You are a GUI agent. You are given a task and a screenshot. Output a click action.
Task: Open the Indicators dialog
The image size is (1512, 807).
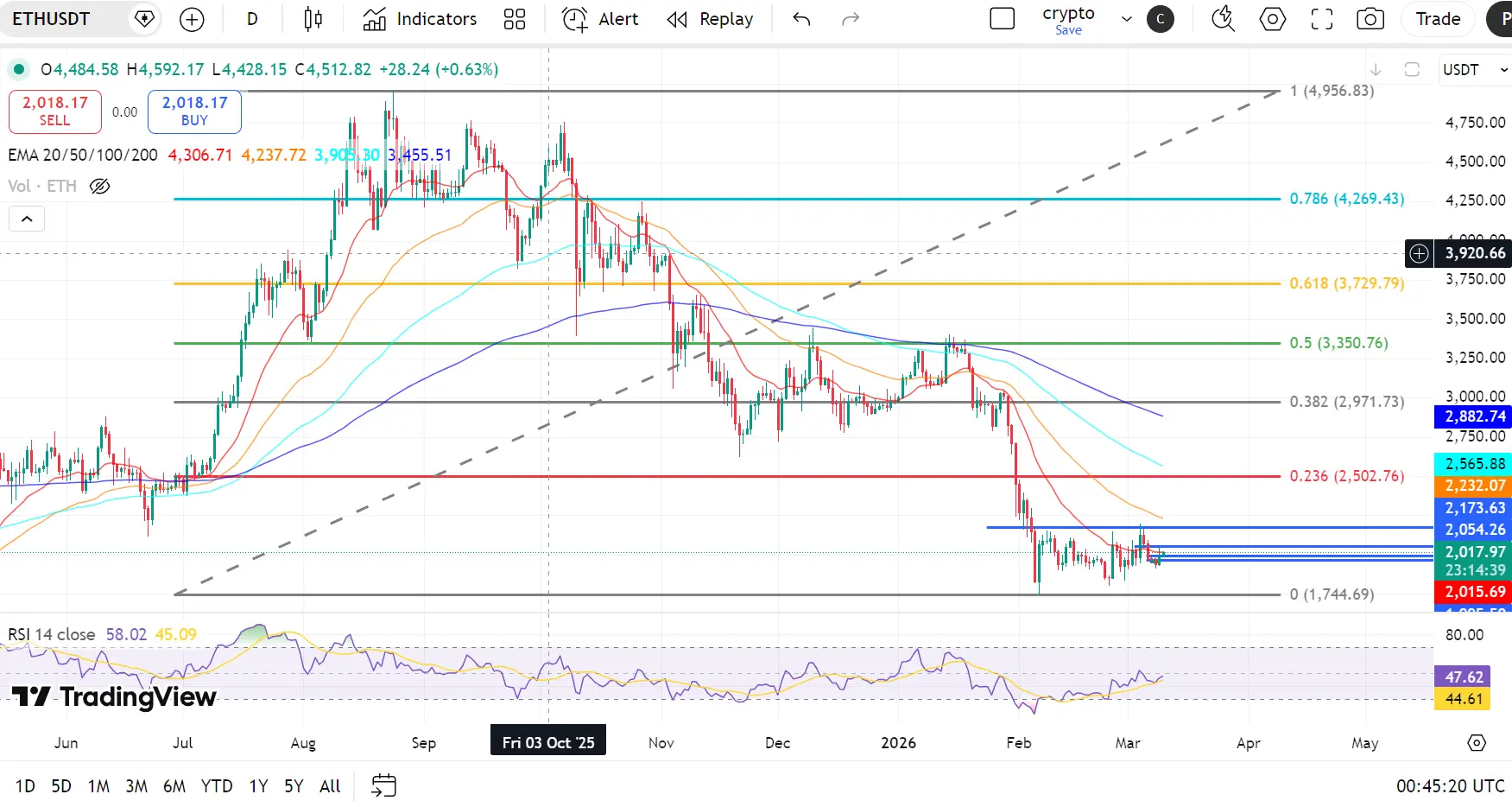click(420, 19)
